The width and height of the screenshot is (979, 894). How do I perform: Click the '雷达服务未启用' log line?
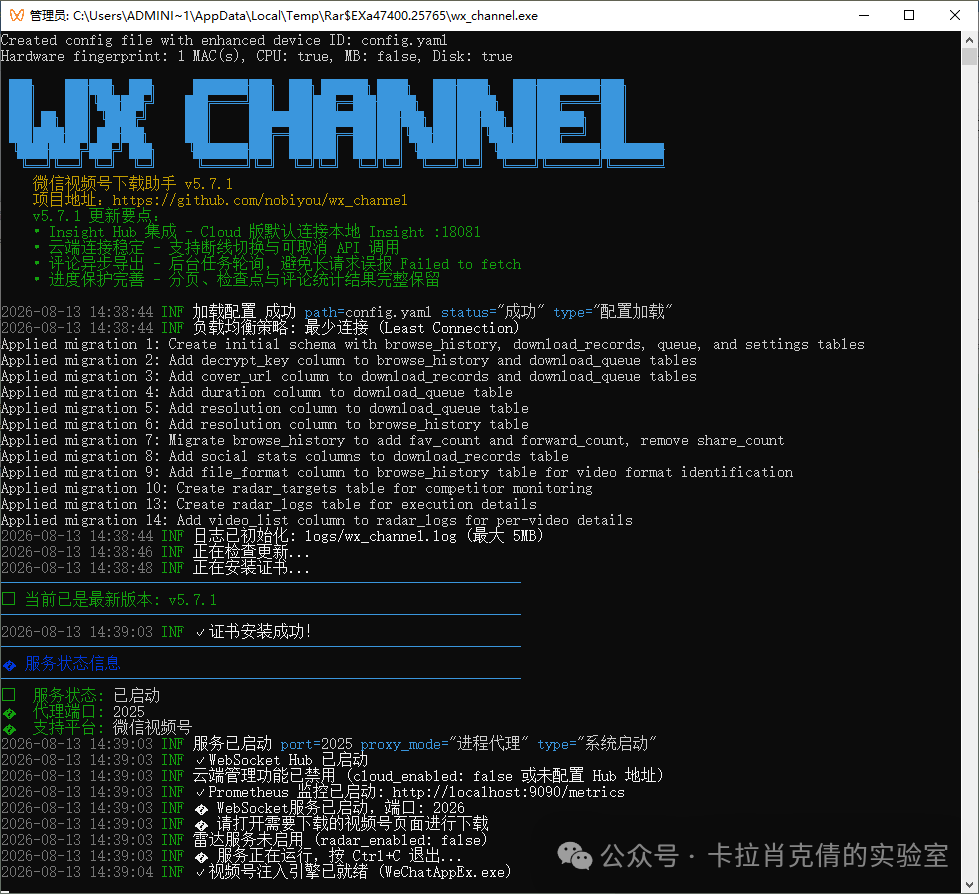[245, 840]
